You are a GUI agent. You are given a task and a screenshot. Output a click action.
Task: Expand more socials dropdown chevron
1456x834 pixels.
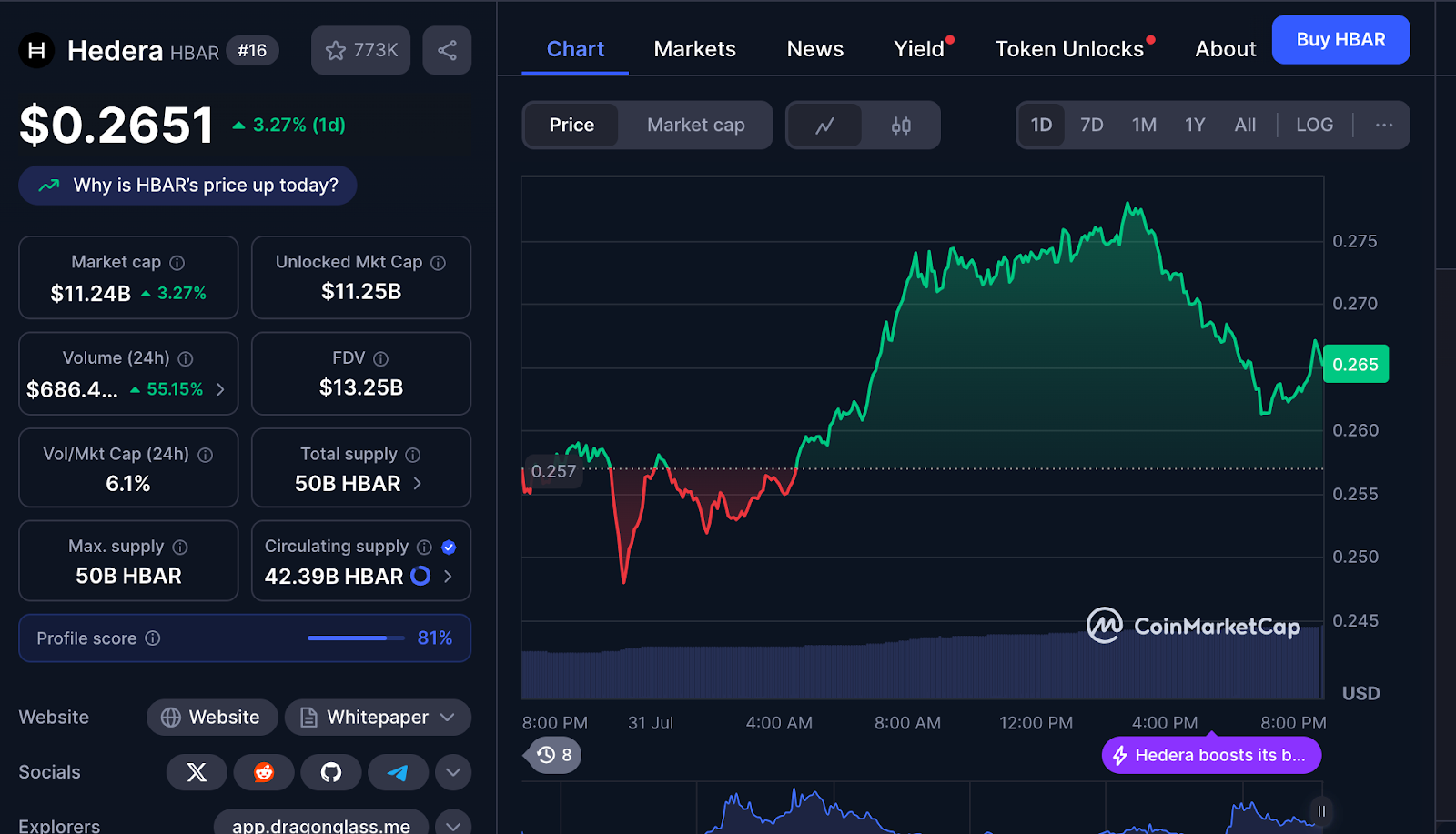click(x=453, y=772)
